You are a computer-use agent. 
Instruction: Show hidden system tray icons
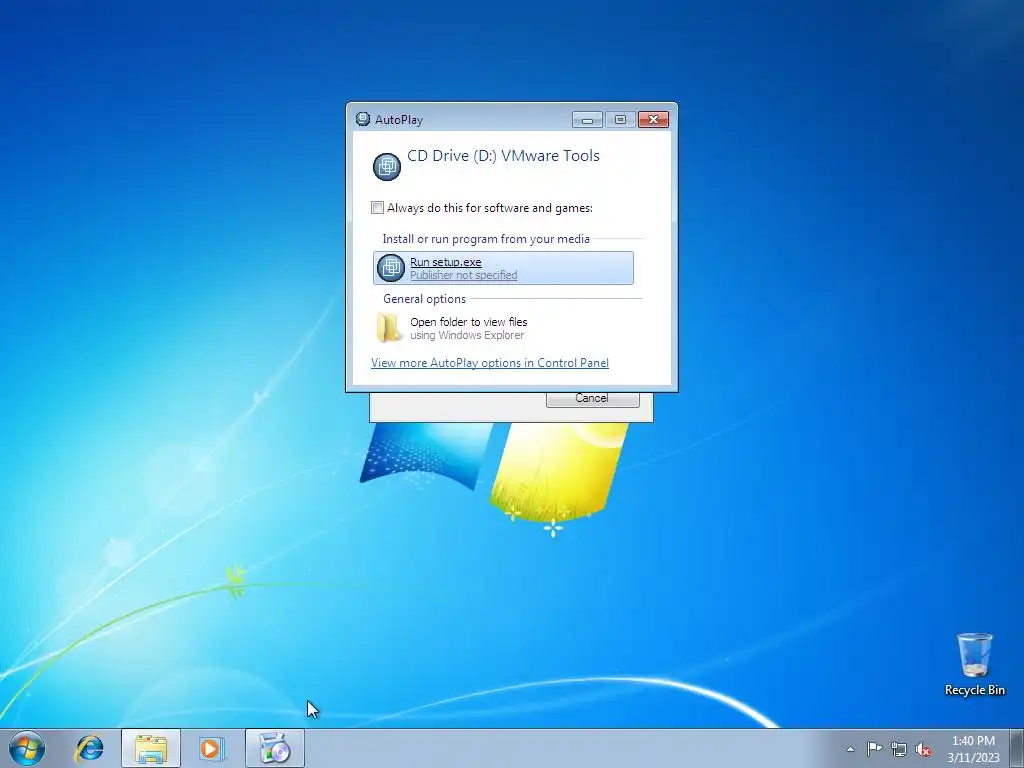pyautogui.click(x=850, y=749)
